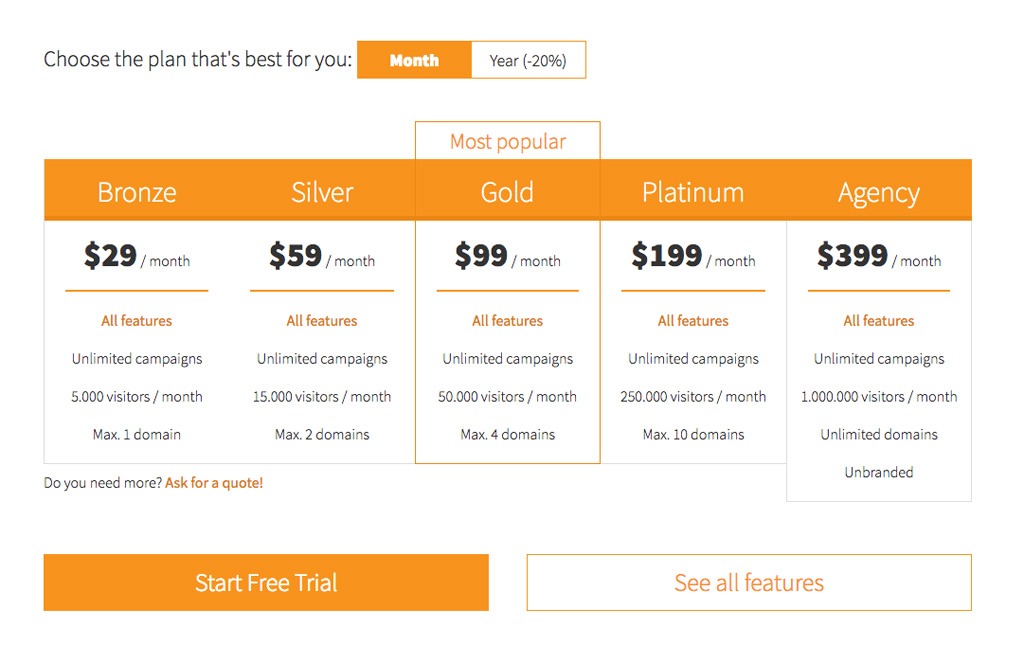Select the Agency plan header
Image resolution: width=1024 pixels, height=645 pixels.
coord(879,192)
